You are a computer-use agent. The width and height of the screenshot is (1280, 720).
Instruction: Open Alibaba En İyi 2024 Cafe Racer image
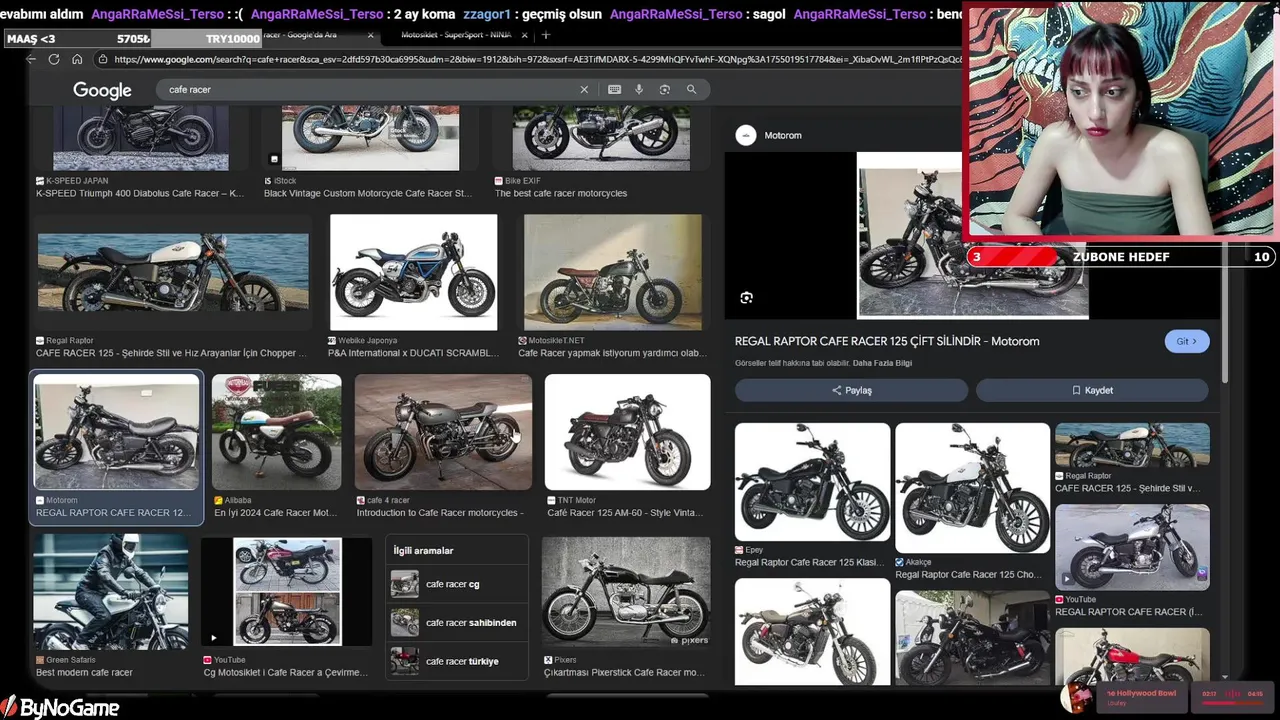(276, 432)
